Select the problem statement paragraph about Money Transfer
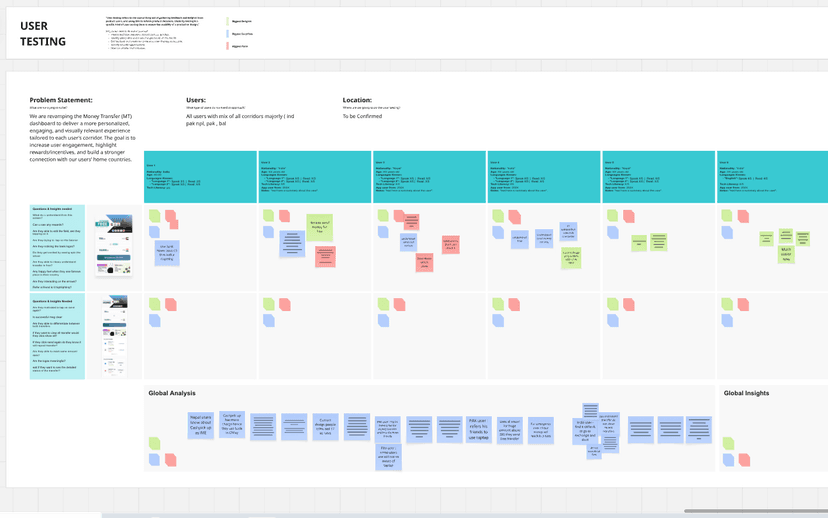This screenshot has width=828, height=518. 82,138
